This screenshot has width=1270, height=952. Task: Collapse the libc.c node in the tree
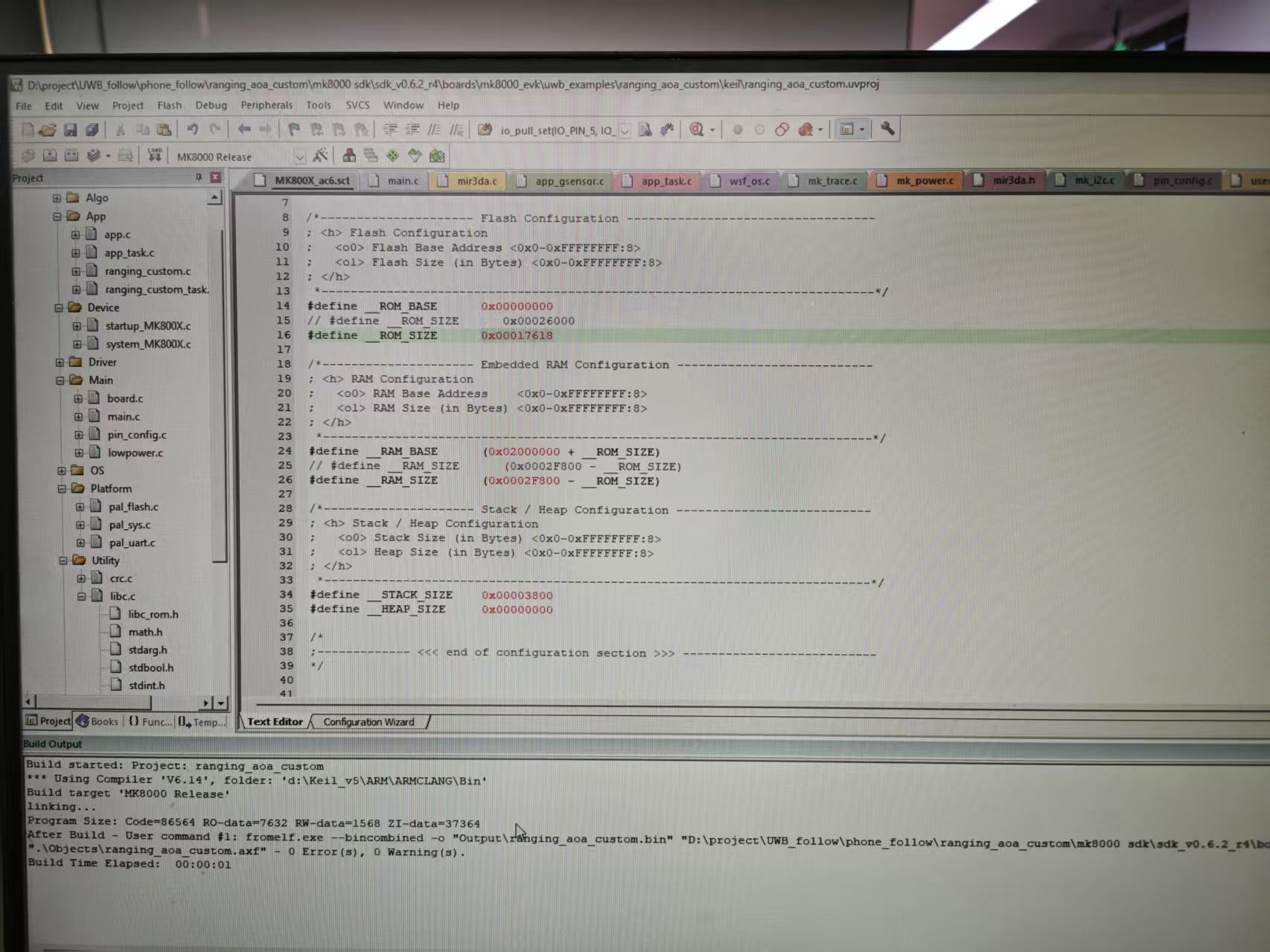coord(81,596)
